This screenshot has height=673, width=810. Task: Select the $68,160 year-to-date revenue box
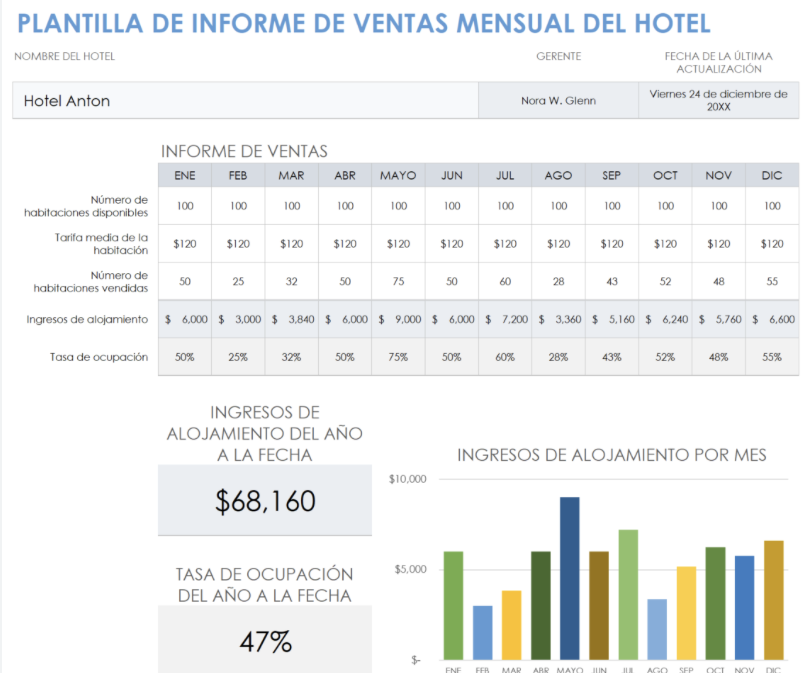click(265, 501)
